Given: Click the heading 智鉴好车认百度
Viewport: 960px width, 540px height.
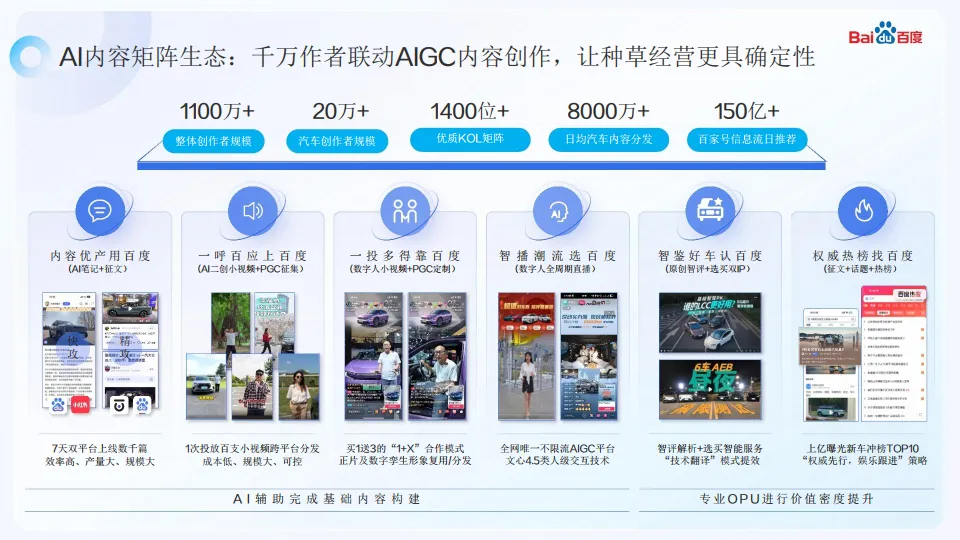Looking at the screenshot, I should click(710, 255).
